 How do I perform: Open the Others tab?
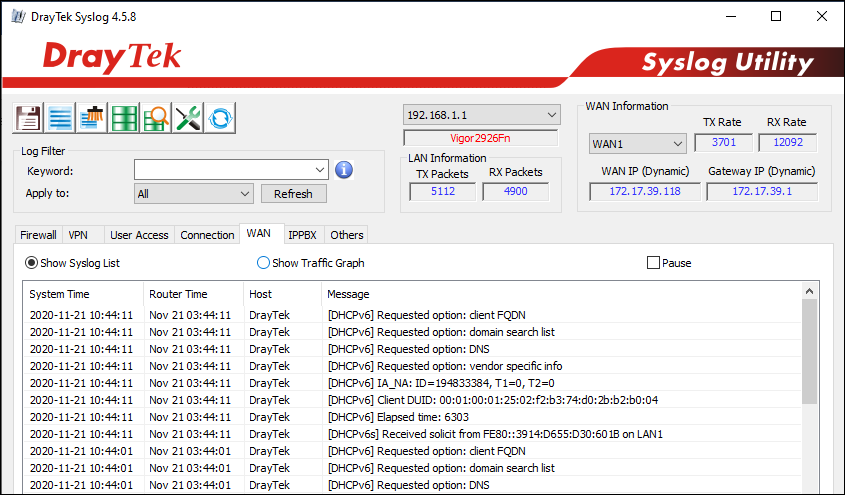[347, 235]
